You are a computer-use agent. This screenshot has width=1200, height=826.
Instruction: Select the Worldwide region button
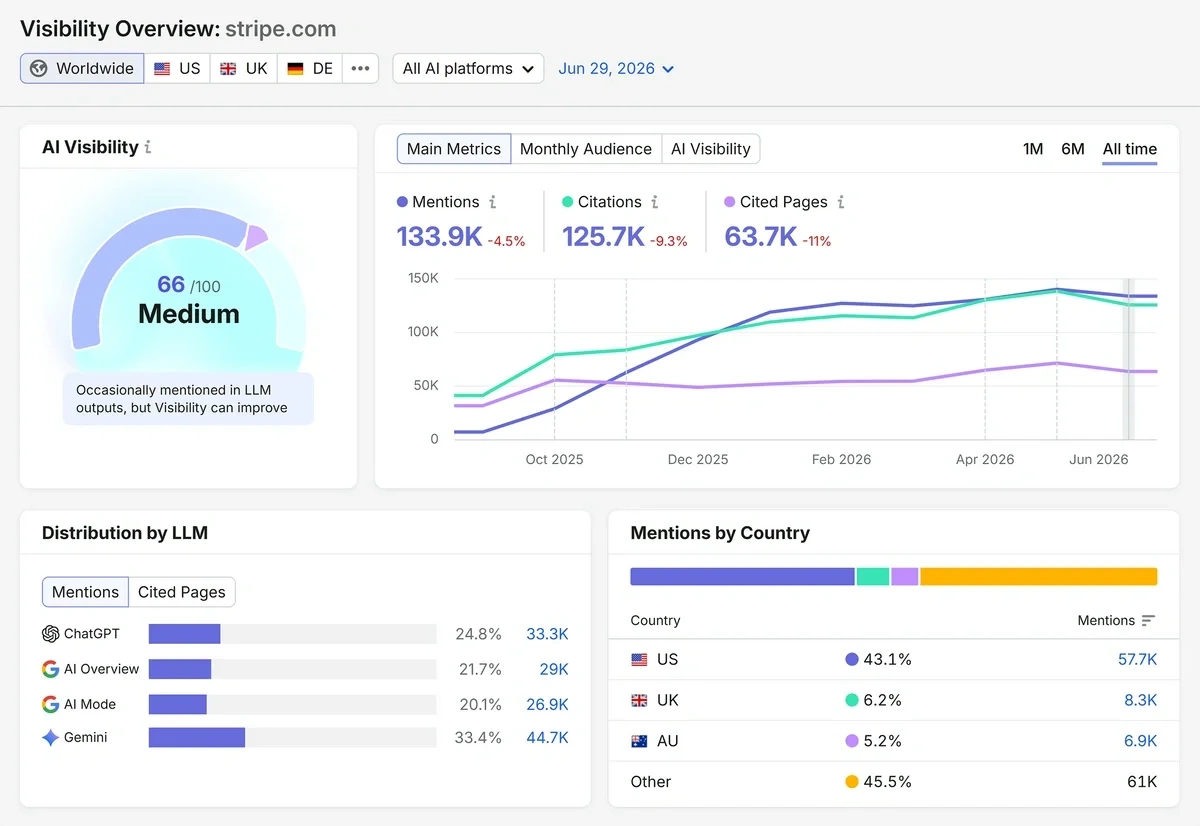point(82,68)
